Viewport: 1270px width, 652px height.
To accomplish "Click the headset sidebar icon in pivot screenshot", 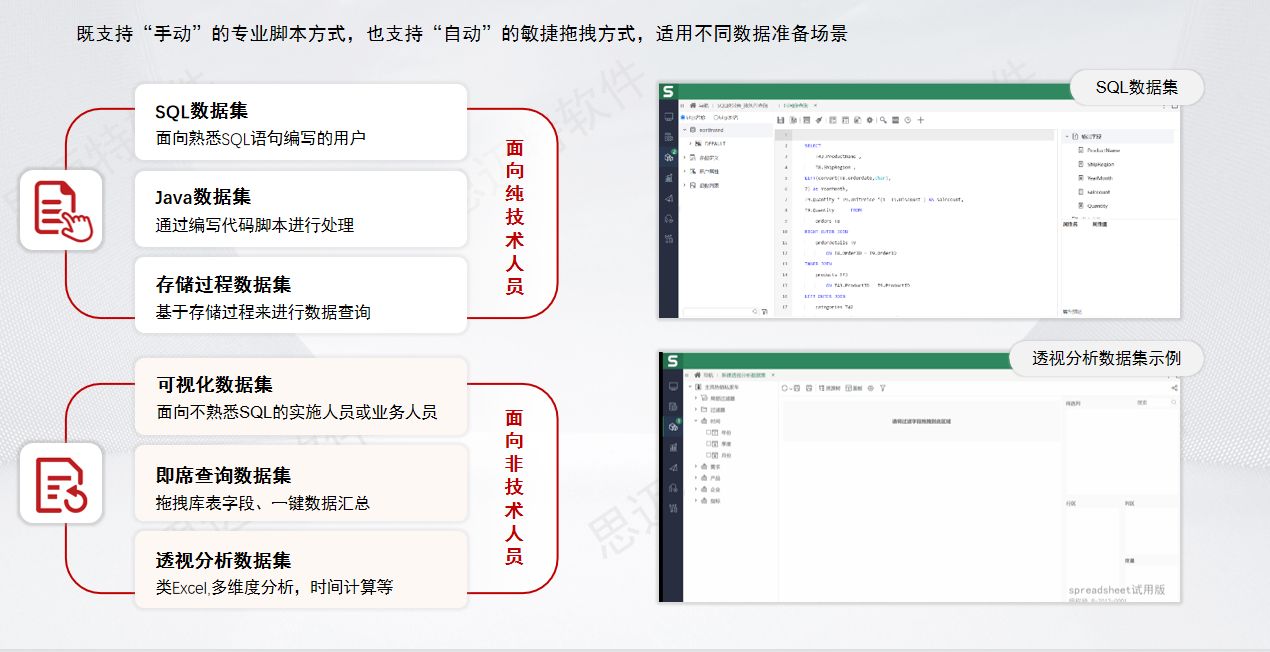I will click(673, 488).
